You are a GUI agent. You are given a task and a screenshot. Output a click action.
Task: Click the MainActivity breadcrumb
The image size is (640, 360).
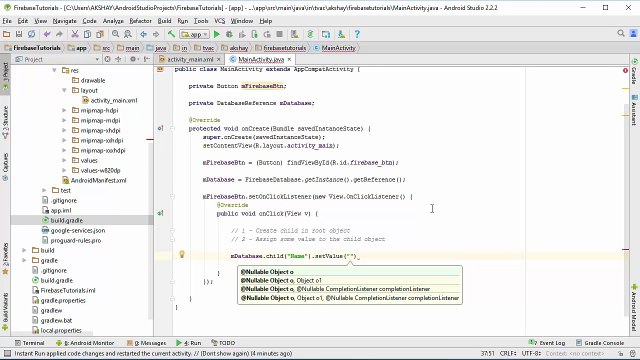pos(335,48)
